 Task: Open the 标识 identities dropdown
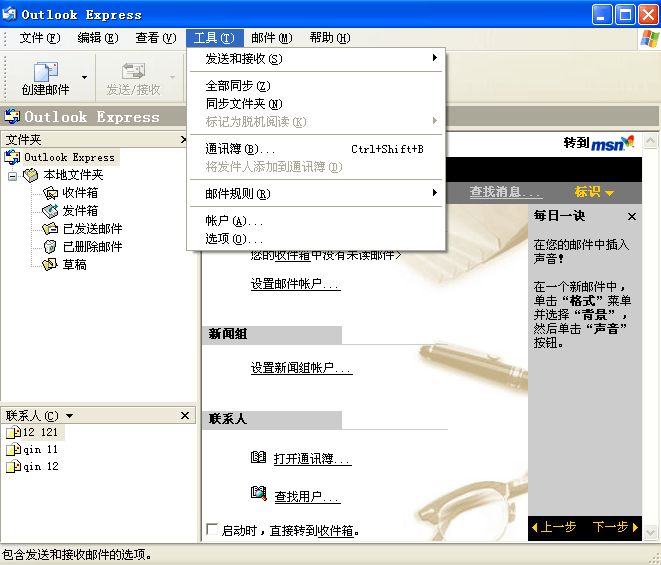[x=594, y=192]
